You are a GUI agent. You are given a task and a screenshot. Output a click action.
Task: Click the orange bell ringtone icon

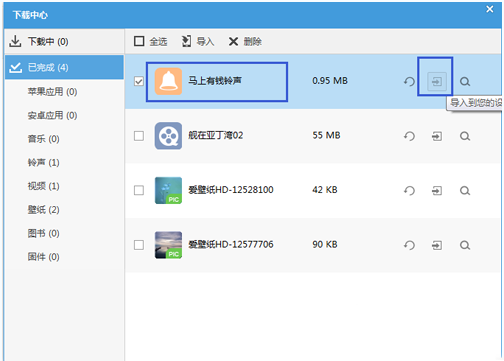point(168,81)
